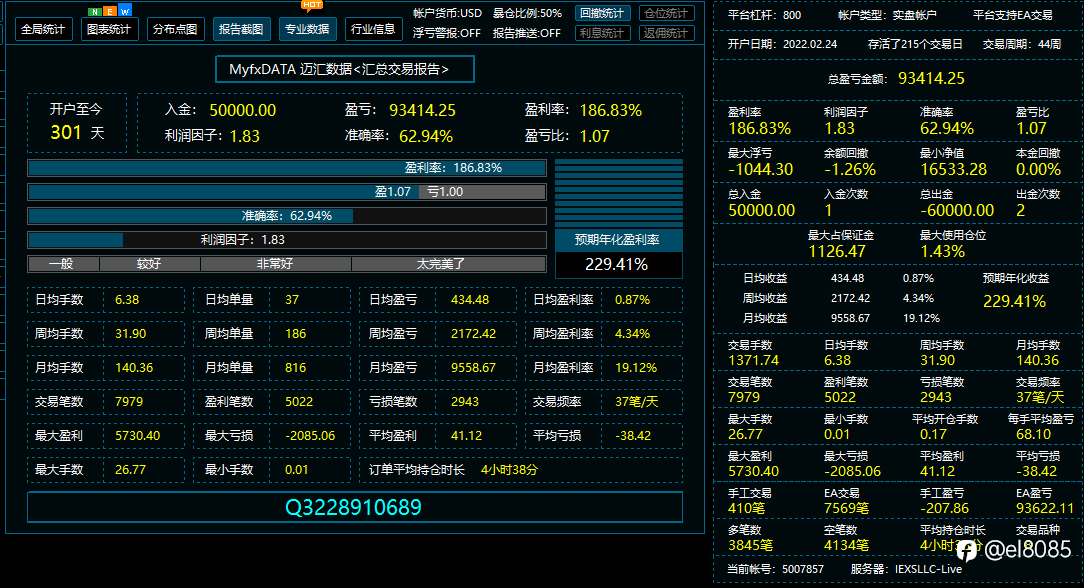Viewport: 1084px width, 588px height.
Task: Open the 专业数据 tab
Action: [308, 29]
